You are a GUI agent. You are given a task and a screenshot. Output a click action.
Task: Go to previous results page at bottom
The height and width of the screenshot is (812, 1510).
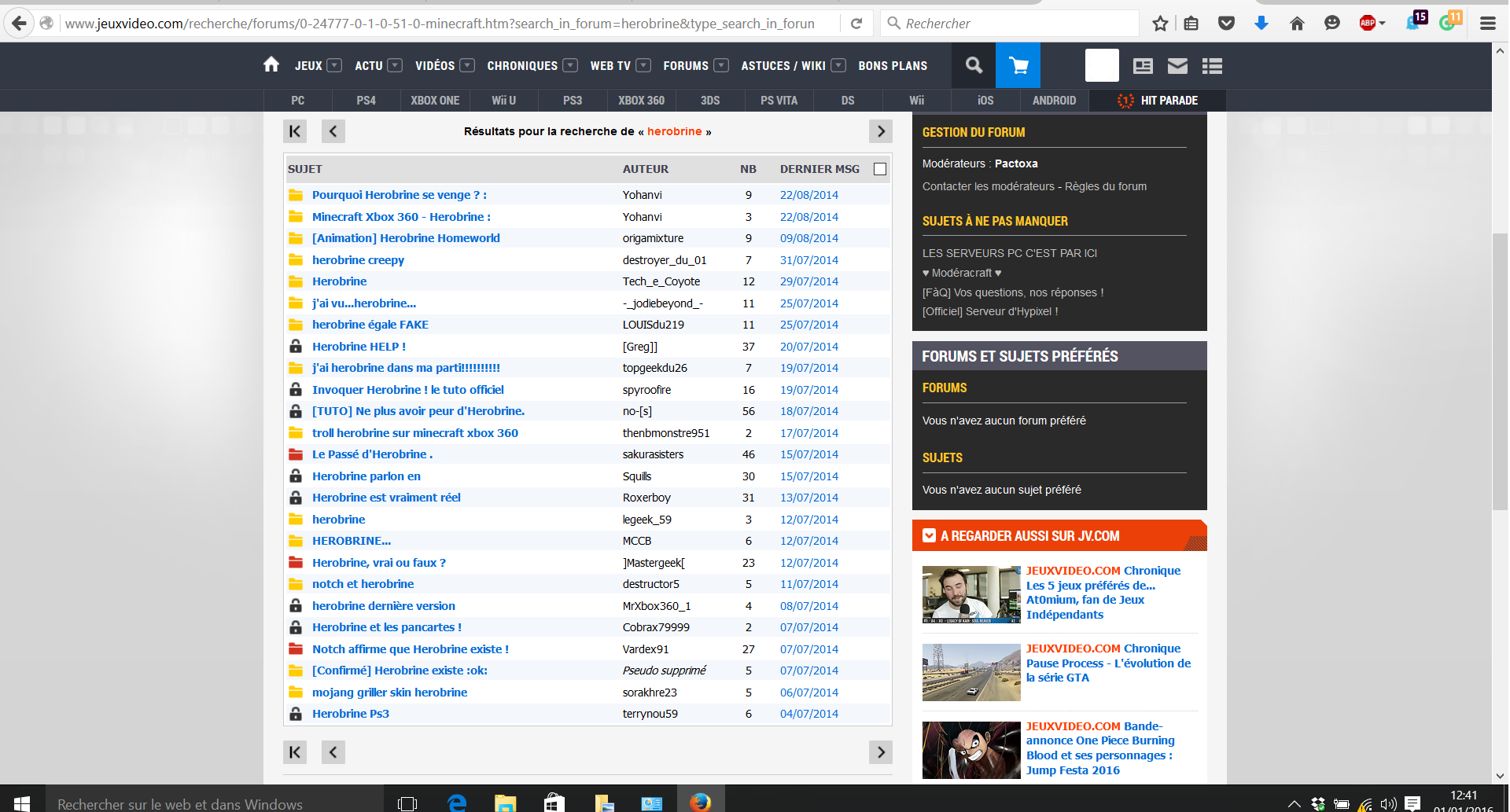point(333,752)
